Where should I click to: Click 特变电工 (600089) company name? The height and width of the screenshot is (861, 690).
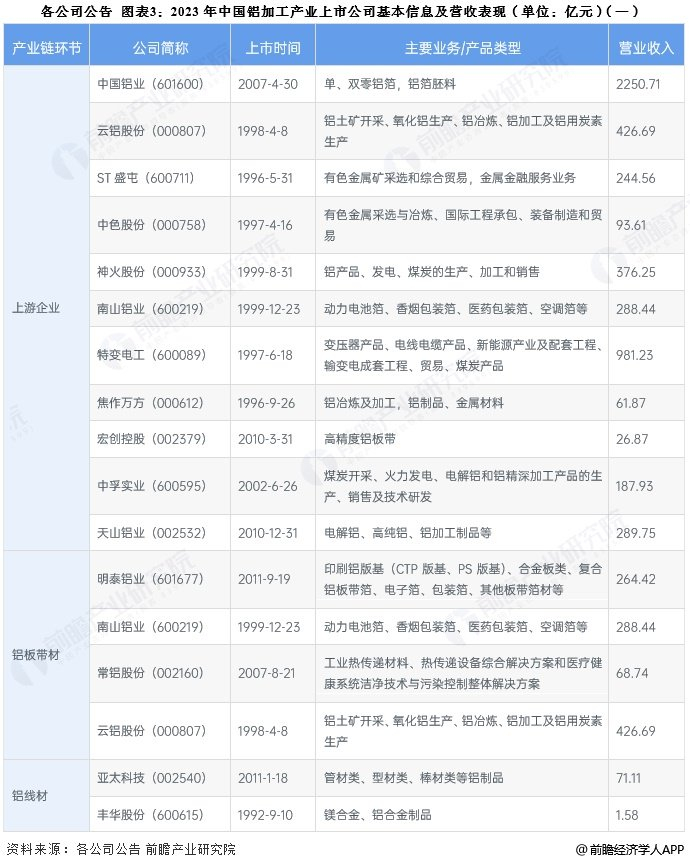point(159,354)
